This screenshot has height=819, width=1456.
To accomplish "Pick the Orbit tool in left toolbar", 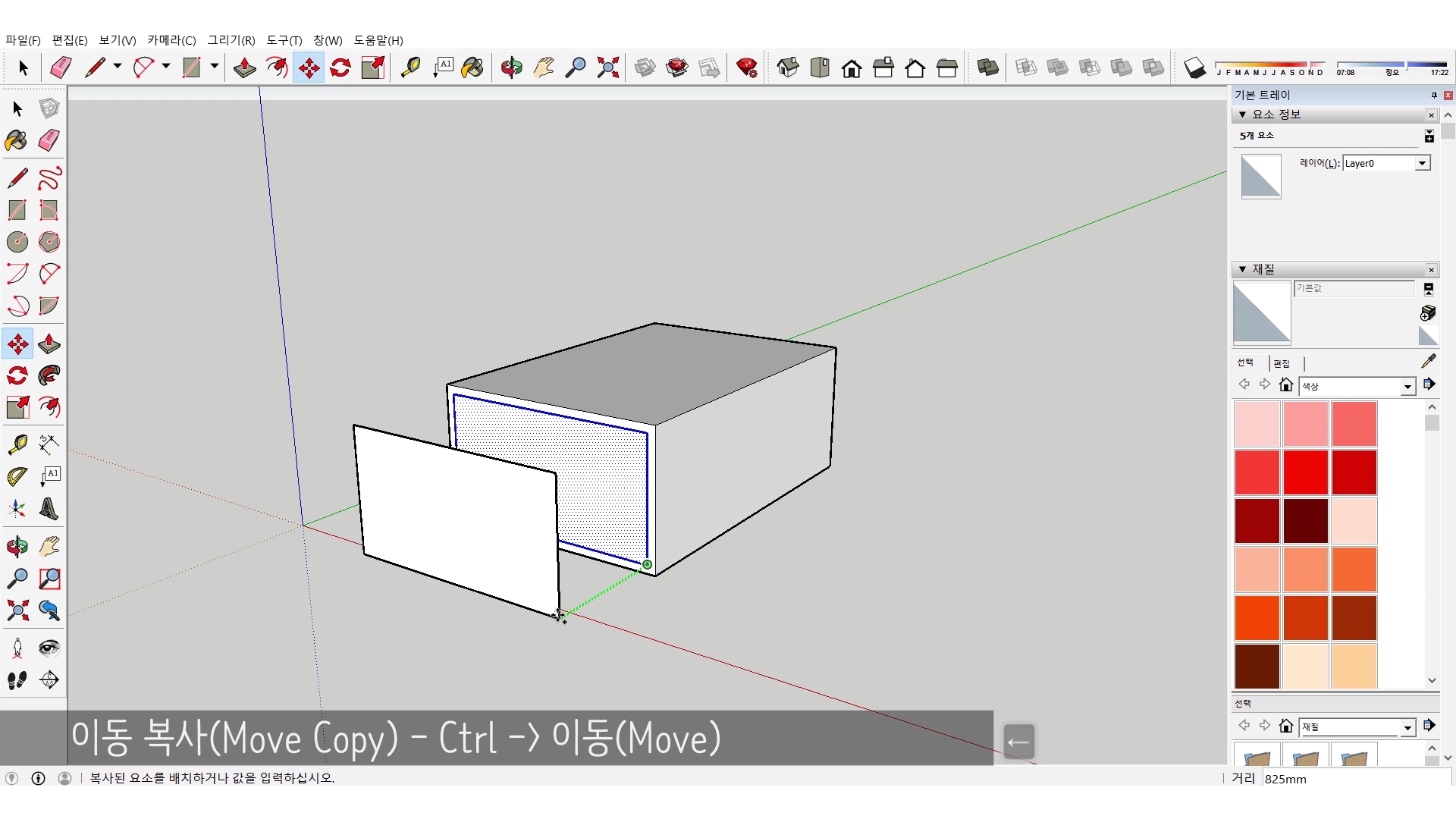I will (17, 547).
